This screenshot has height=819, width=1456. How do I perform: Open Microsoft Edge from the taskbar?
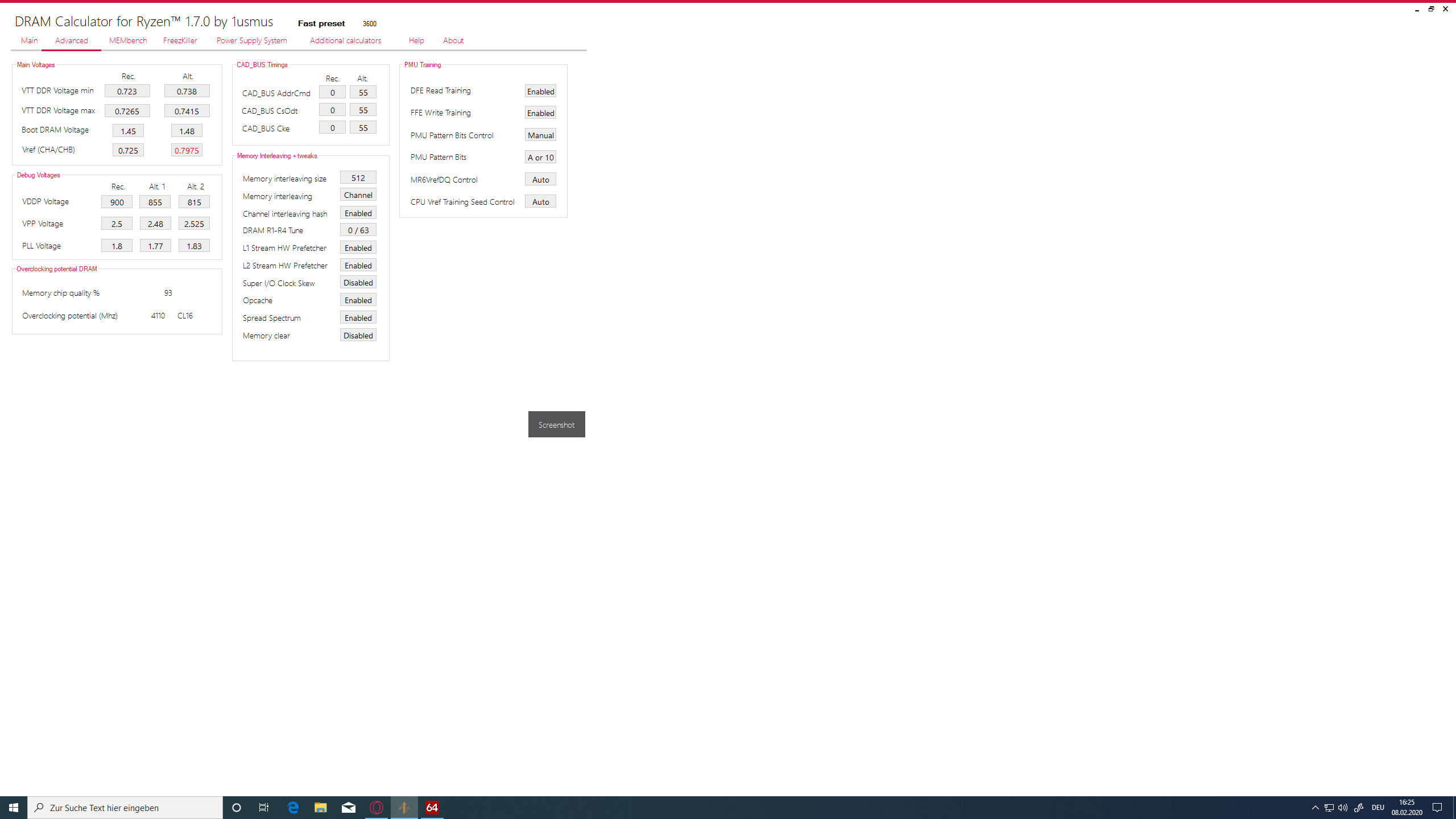tap(293, 808)
